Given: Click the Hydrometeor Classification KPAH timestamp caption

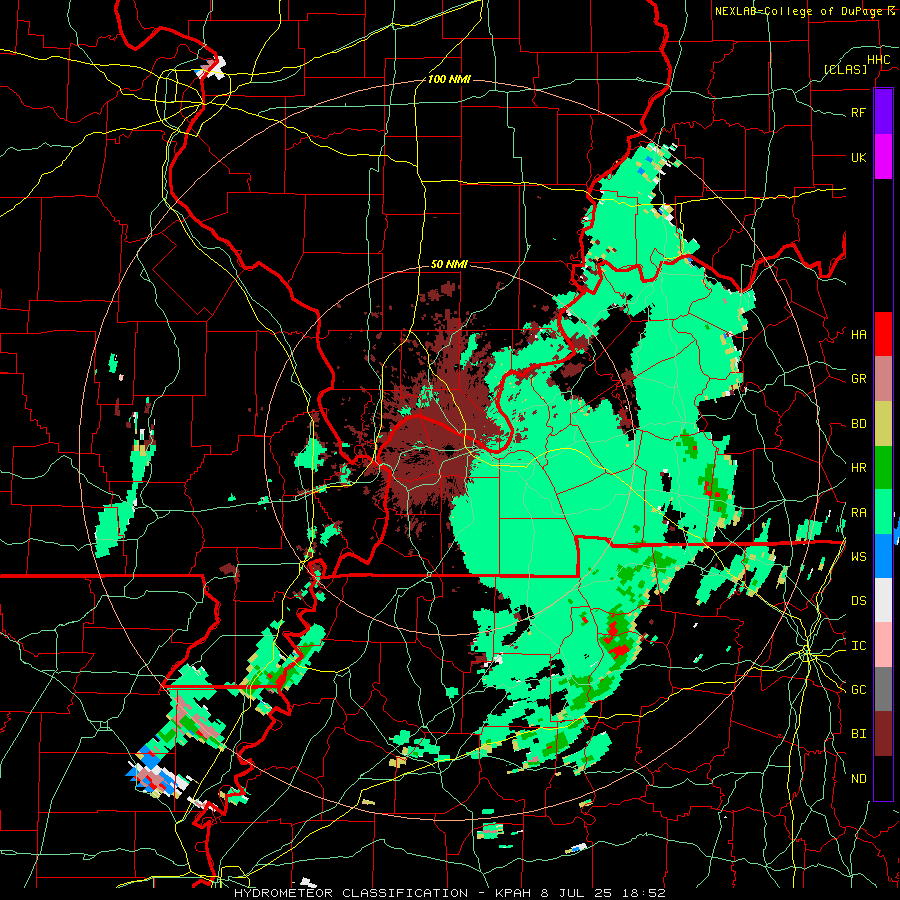Looking at the screenshot, I should (449, 893).
